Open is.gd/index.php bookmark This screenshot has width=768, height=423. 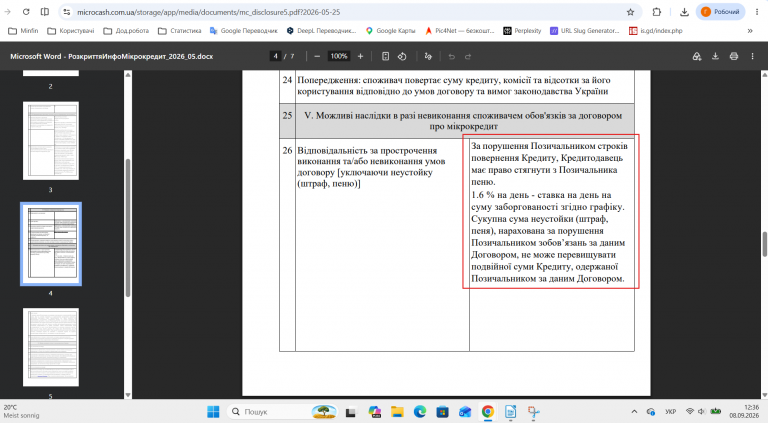(656, 30)
